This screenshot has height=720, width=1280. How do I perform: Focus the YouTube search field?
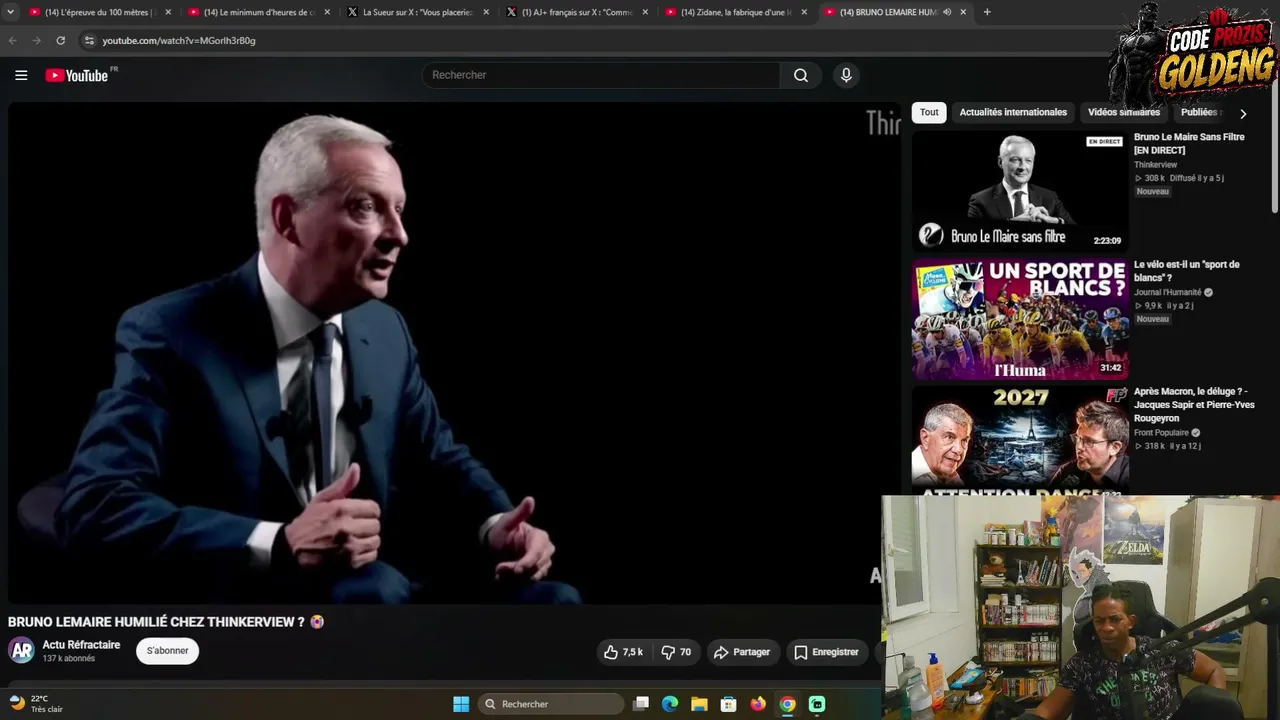(x=600, y=75)
